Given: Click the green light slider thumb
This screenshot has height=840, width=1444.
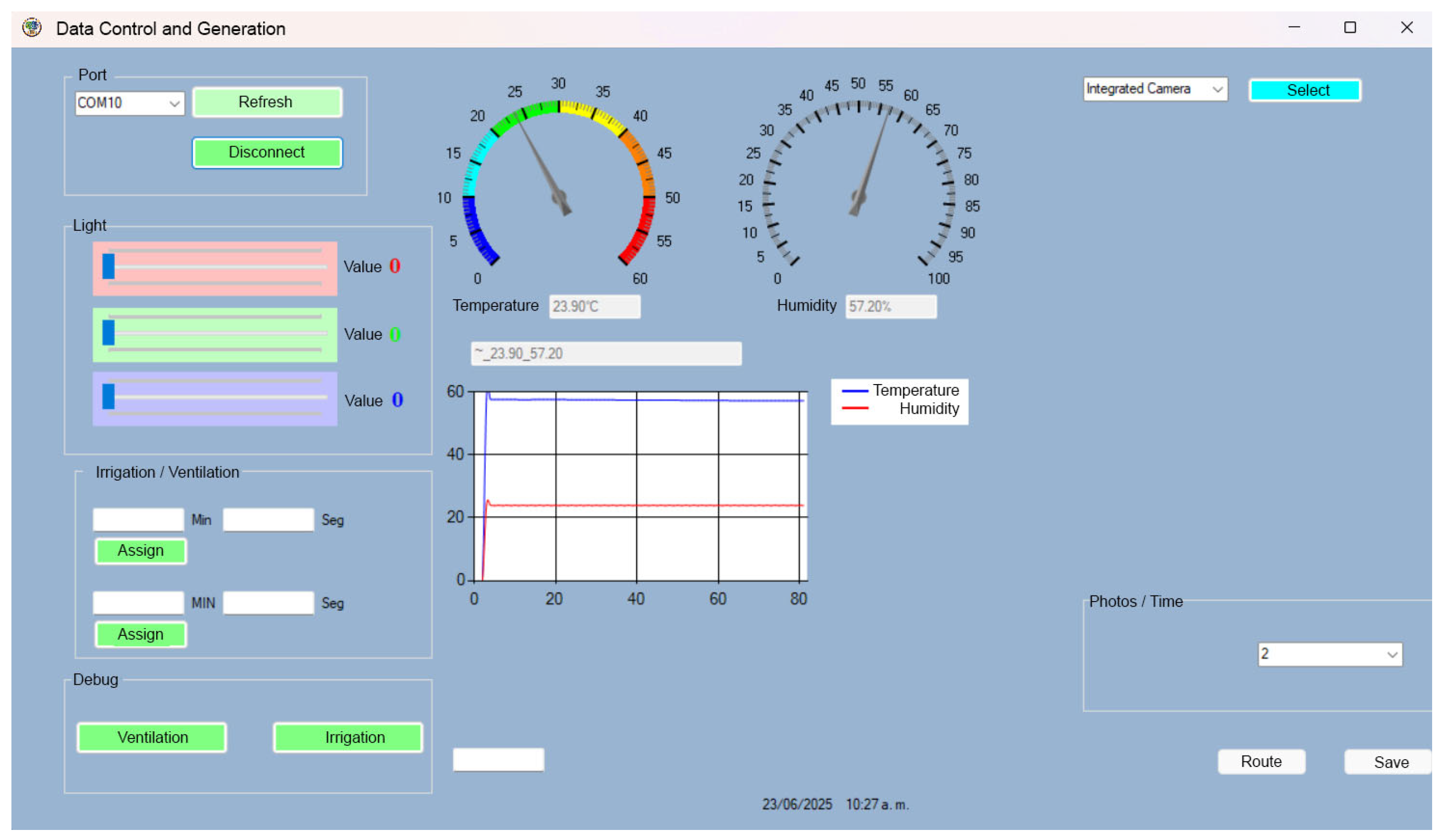Looking at the screenshot, I should click(x=108, y=333).
